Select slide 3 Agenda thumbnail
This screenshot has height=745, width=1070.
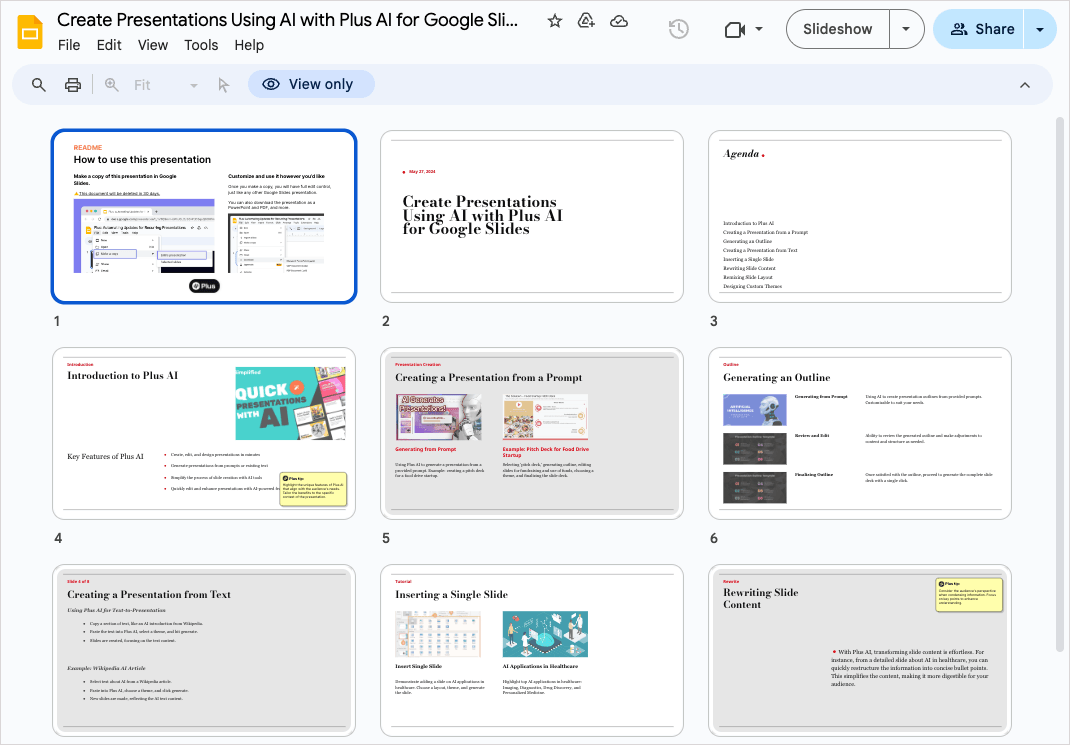pos(860,216)
